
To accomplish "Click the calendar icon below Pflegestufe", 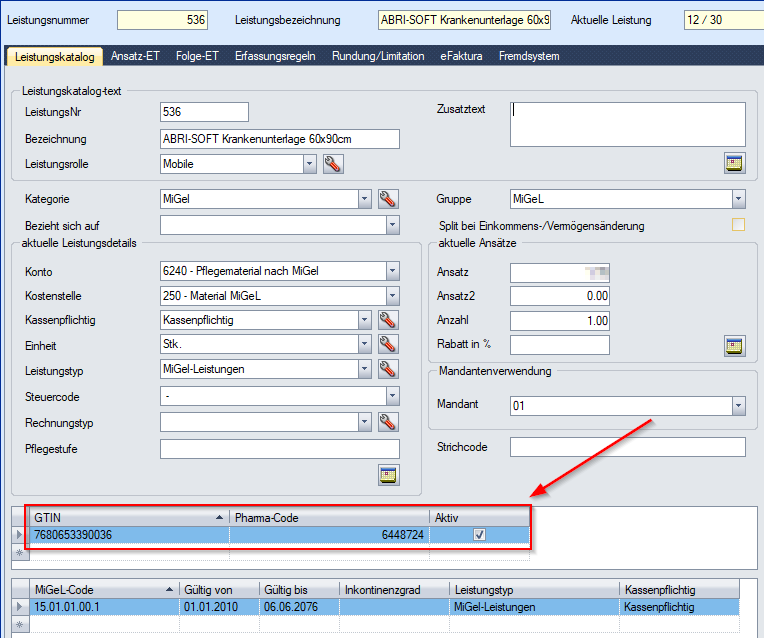I will [389, 475].
